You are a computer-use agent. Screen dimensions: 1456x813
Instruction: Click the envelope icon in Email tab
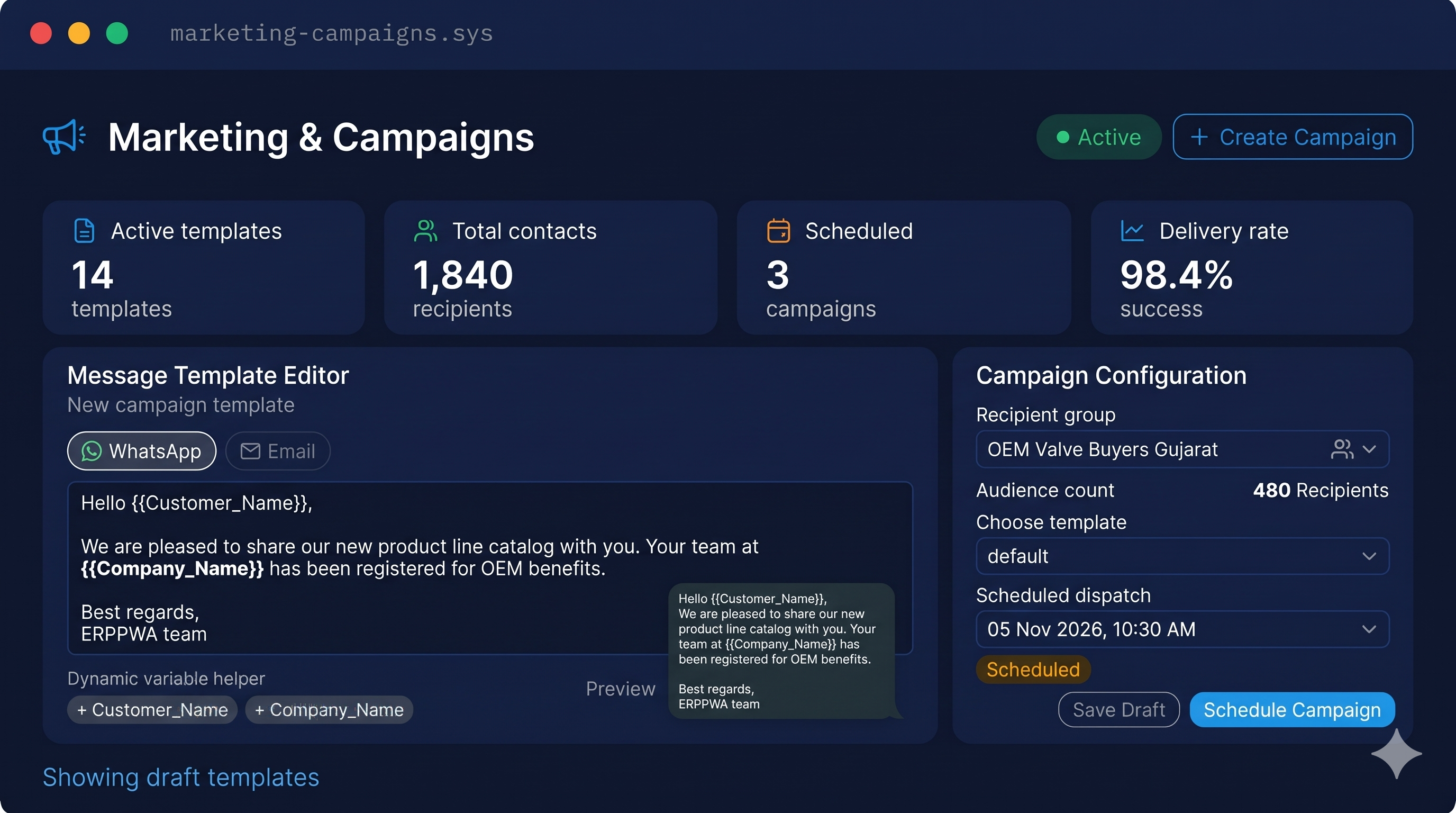(x=250, y=451)
